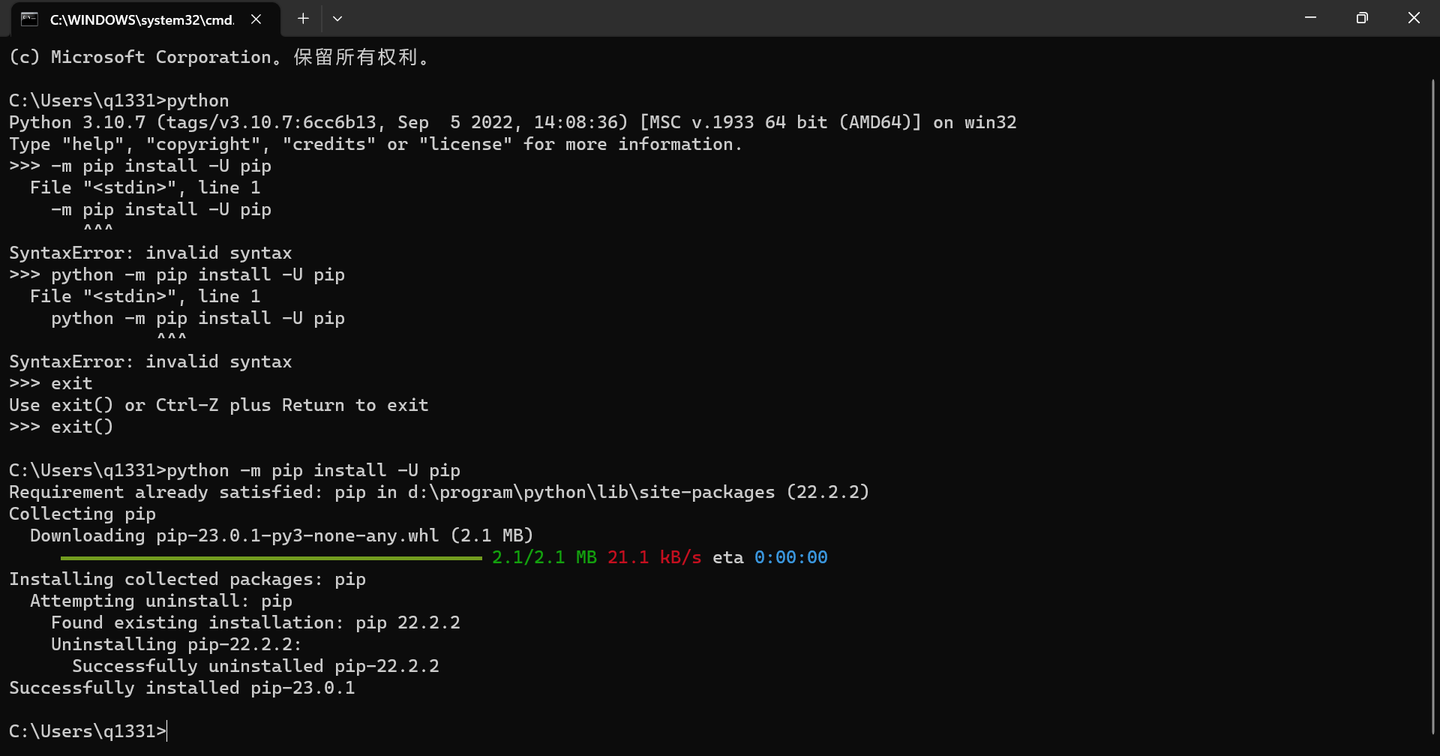Viewport: 1440px width, 756px height.
Task: Click the cmd icon on the terminal tab
Action: pos(30,19)
